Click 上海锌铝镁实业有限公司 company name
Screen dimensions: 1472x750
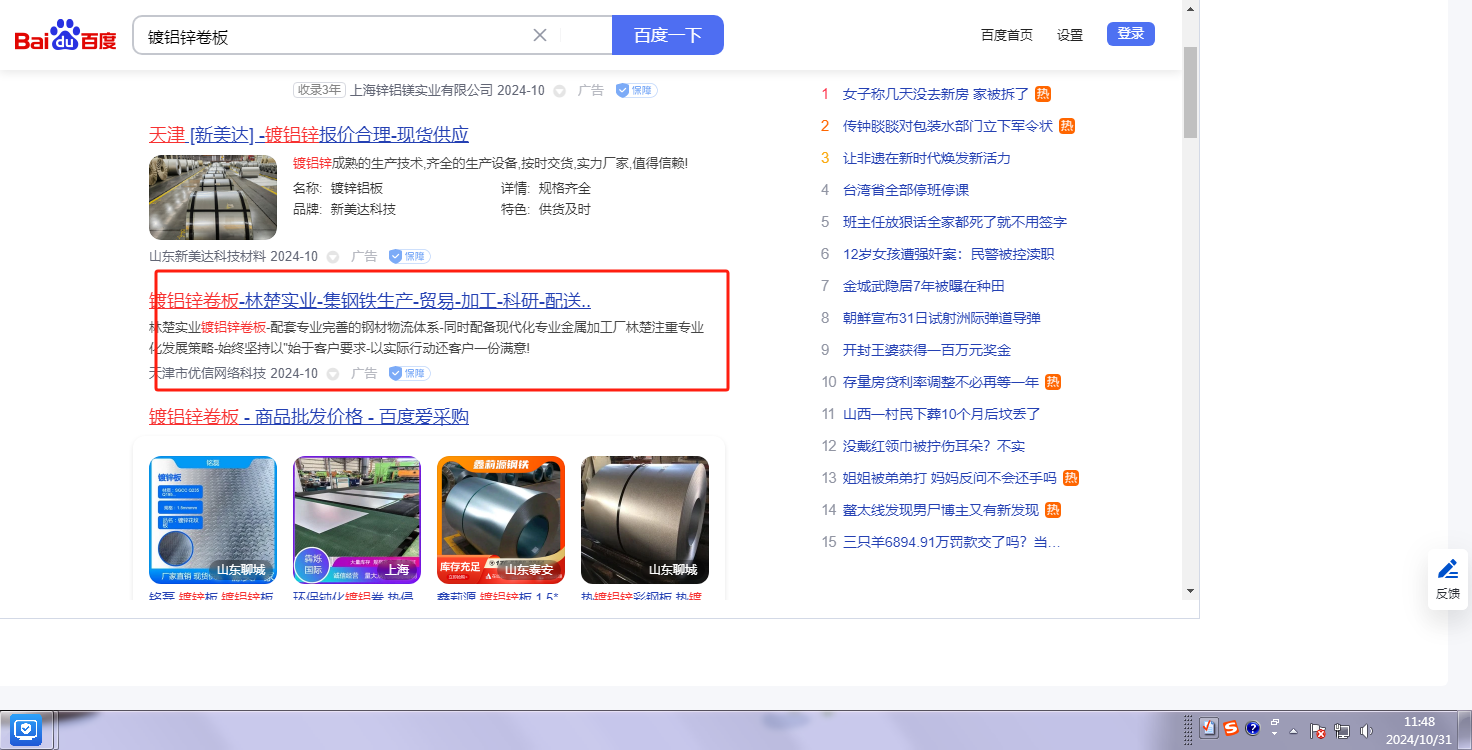pyautogui.click(x=422, y=90)
